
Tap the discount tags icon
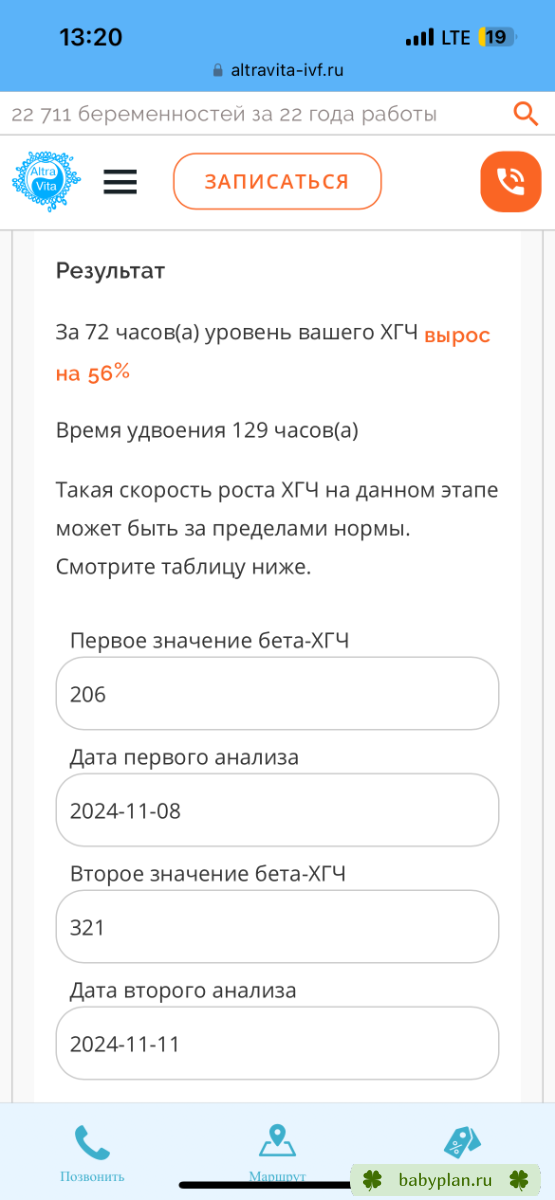coord(462,1142)
